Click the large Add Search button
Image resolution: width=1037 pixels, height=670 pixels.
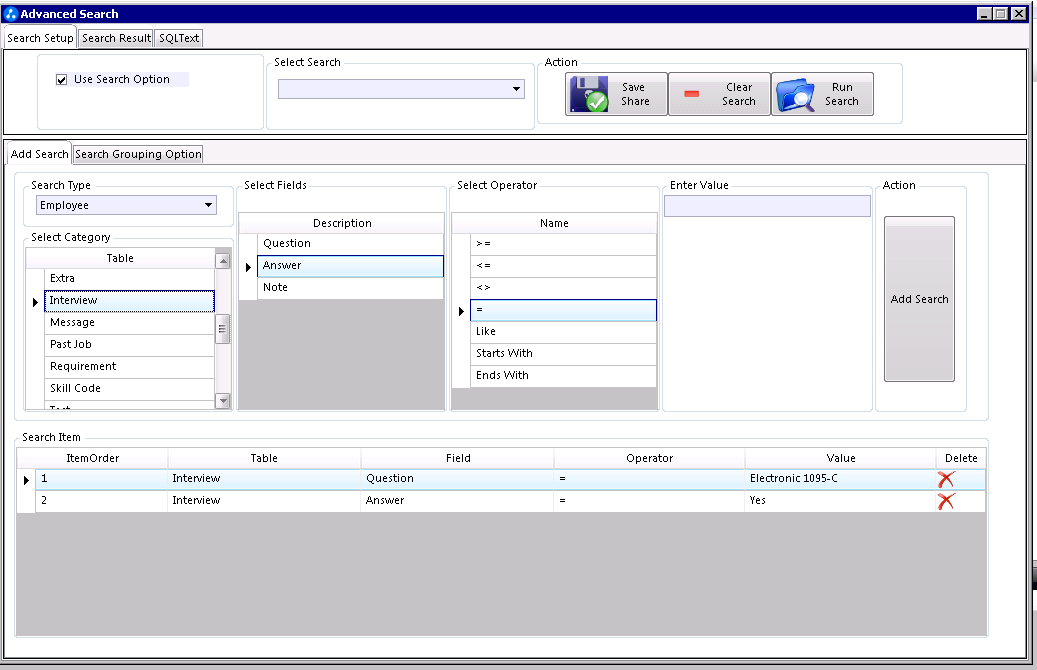pos(919,299)
